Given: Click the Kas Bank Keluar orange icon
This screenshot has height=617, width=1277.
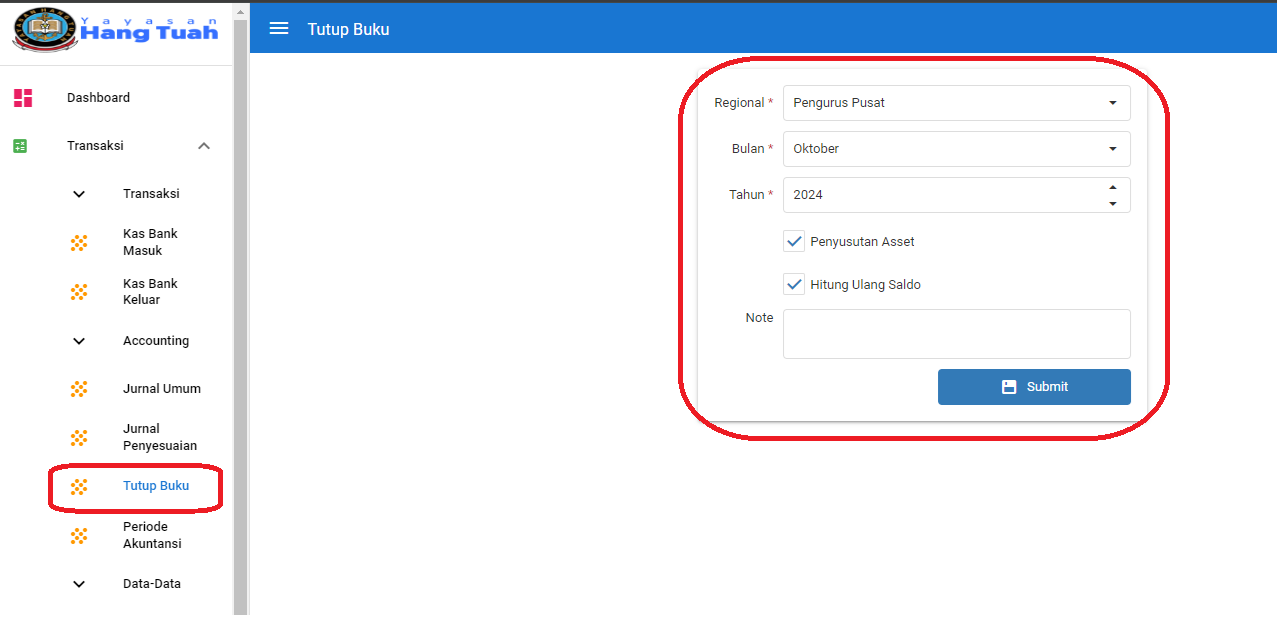Looking at the screenshot, I should 79,292.
